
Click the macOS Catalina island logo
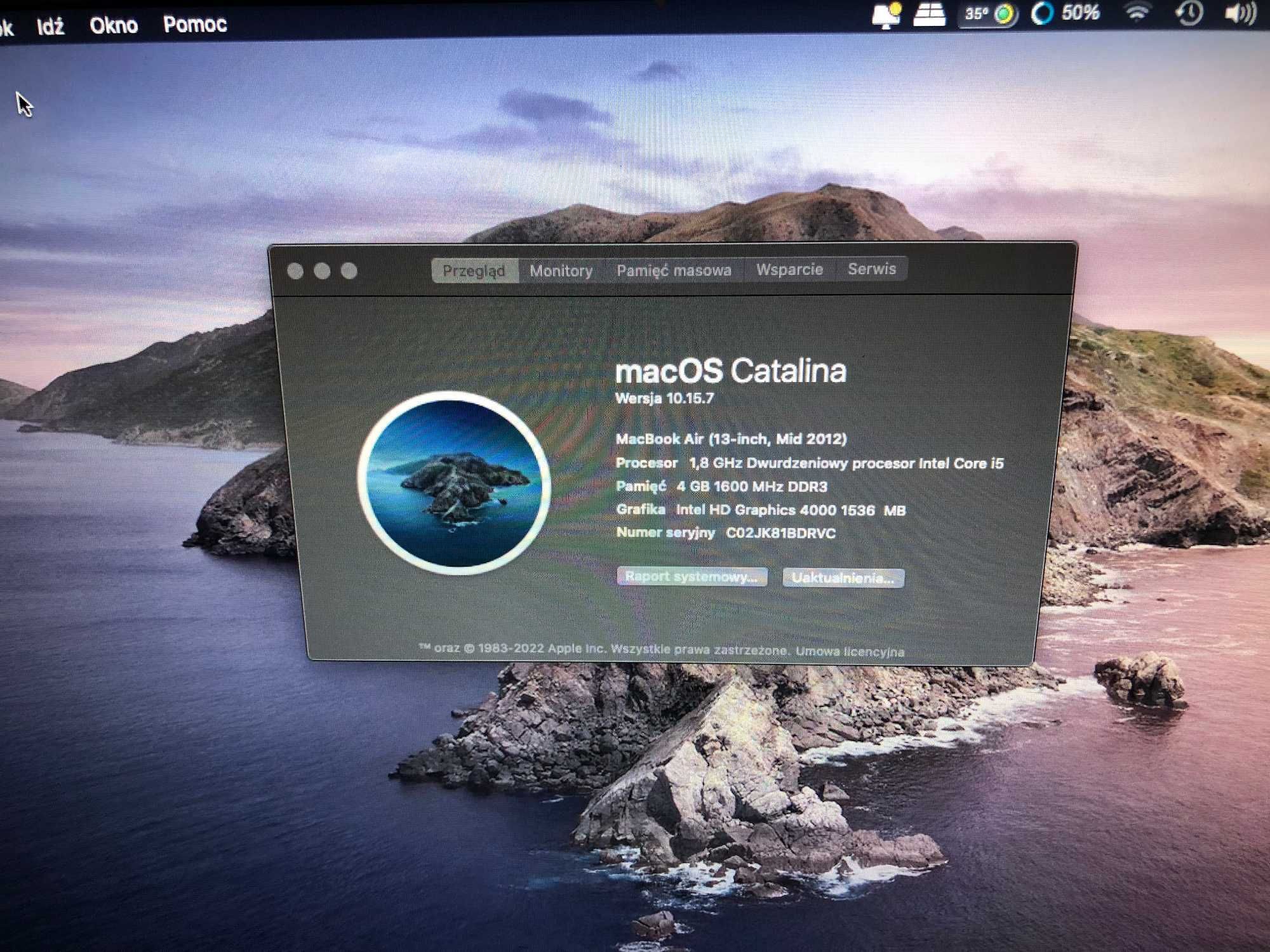click(453, 482)
